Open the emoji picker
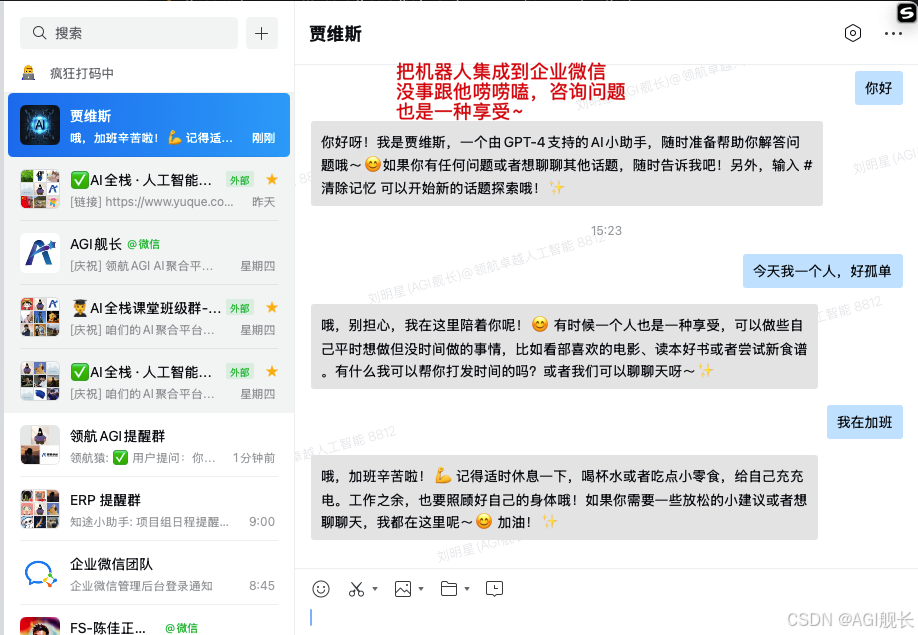 pos(321,589)
